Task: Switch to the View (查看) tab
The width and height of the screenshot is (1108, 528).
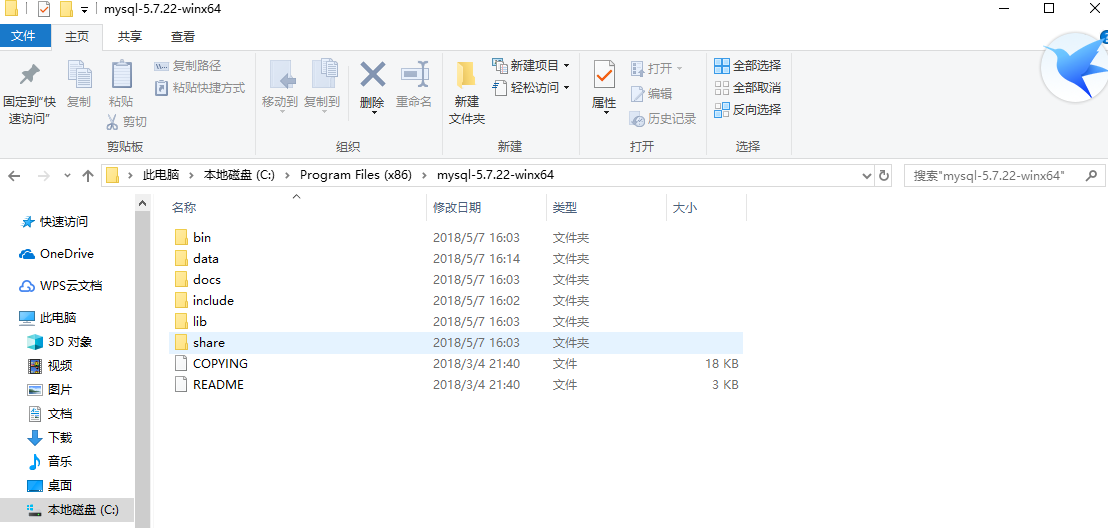Action: tap(183, 37)
